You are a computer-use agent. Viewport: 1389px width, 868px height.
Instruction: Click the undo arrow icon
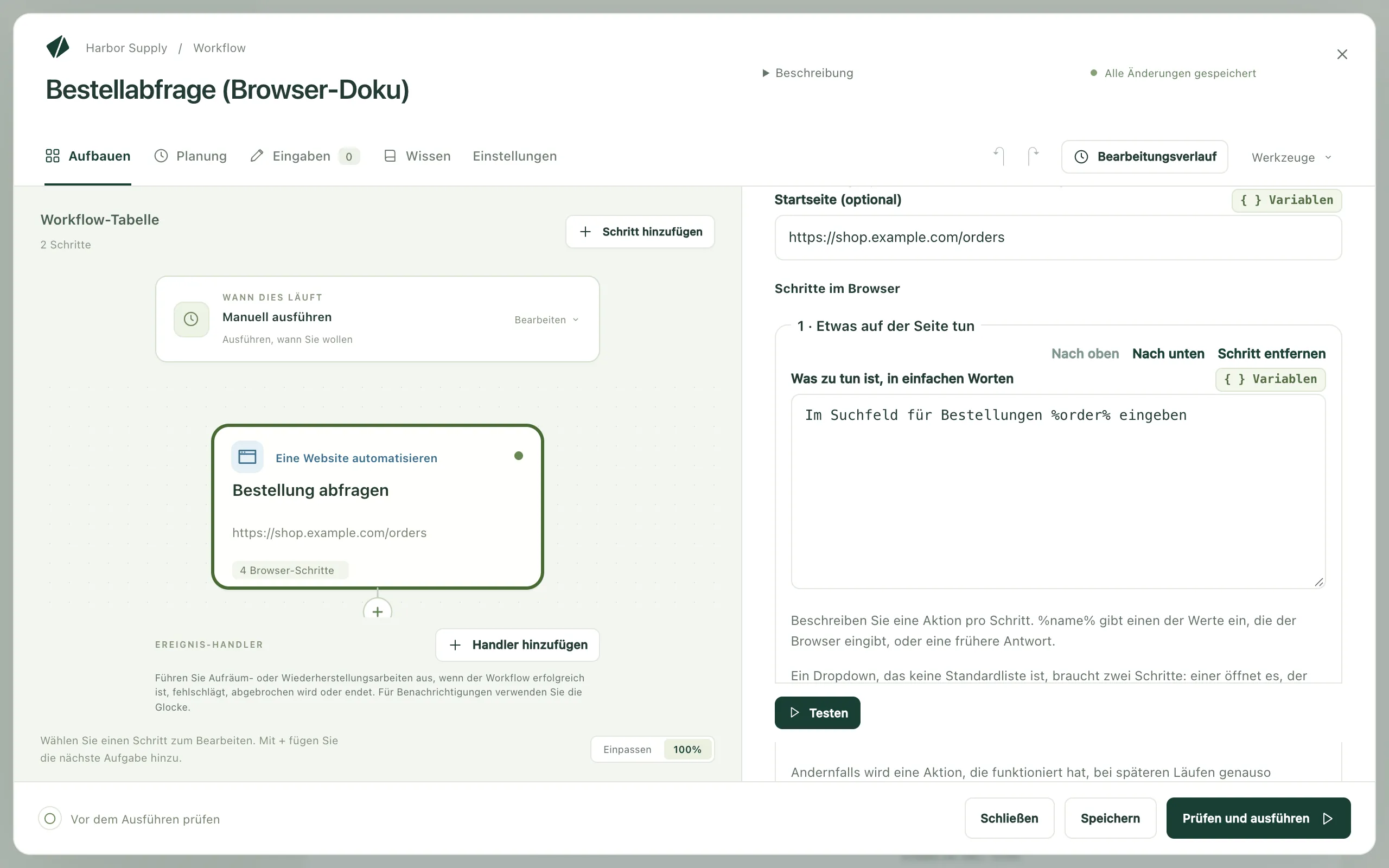[x=999, y=156]
